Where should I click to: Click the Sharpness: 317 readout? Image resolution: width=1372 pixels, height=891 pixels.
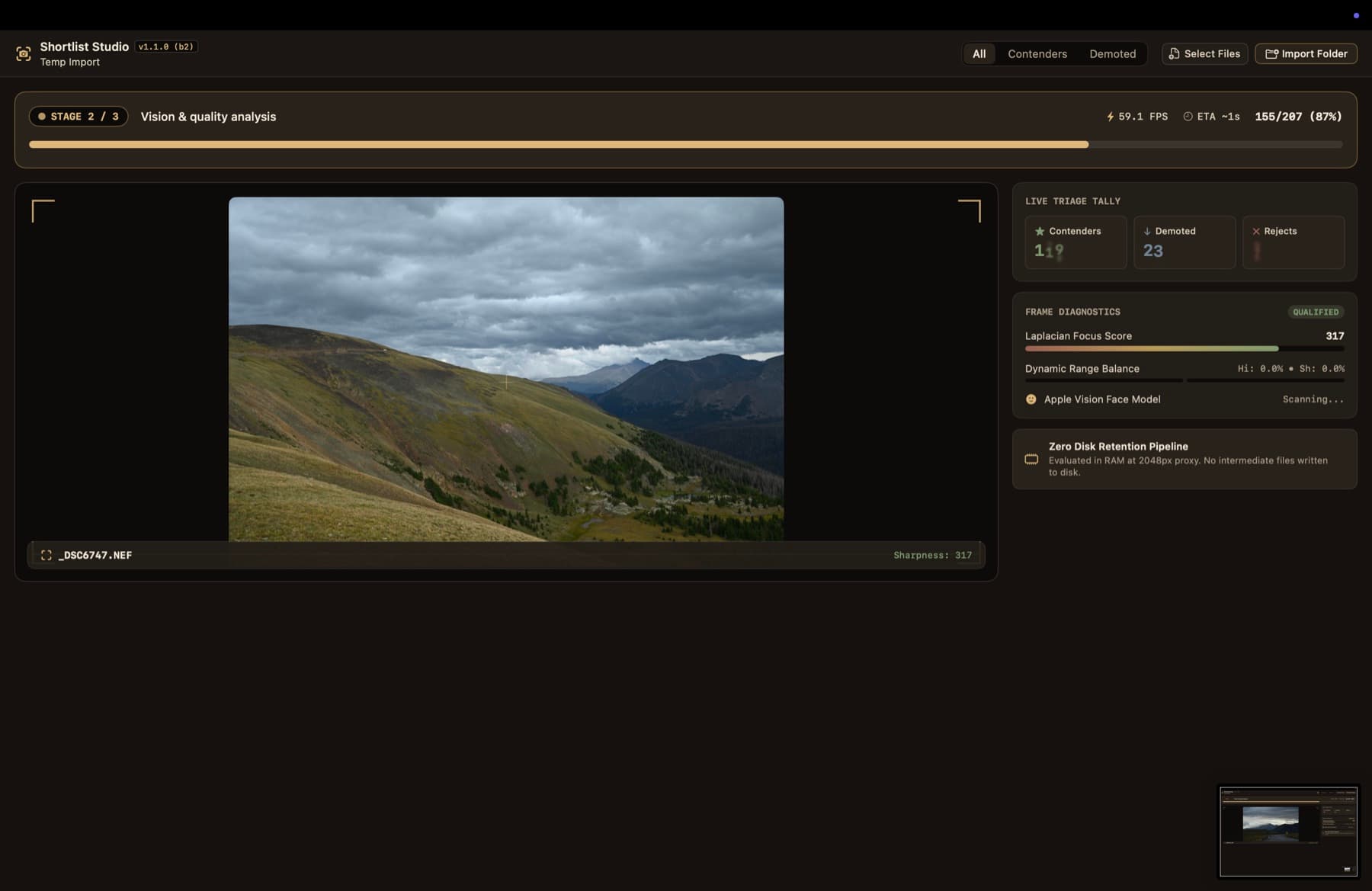pyautogui.click(x=933, y=555)
